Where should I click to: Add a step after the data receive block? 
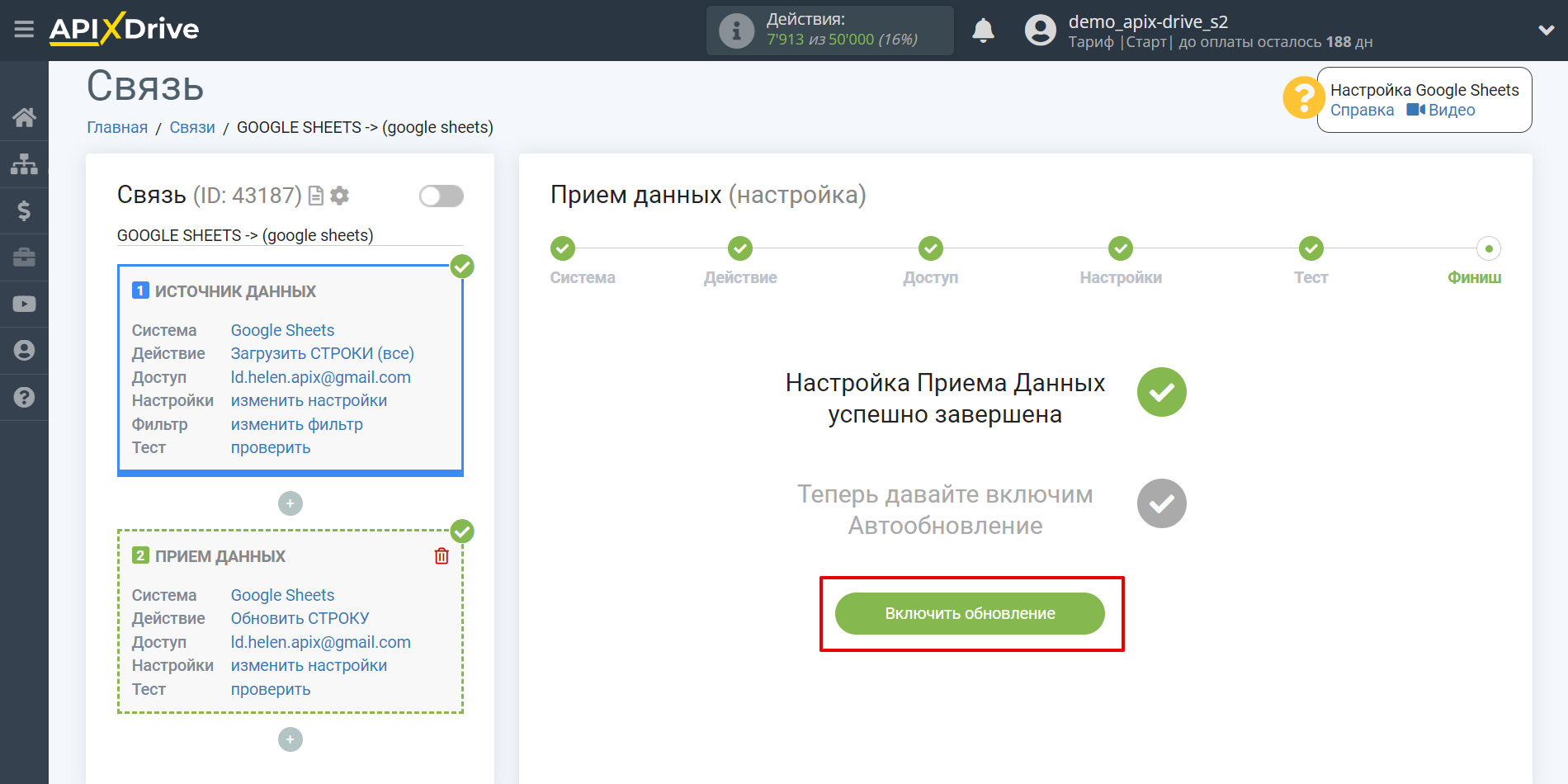pyautogui.click(x=290, y=739)
